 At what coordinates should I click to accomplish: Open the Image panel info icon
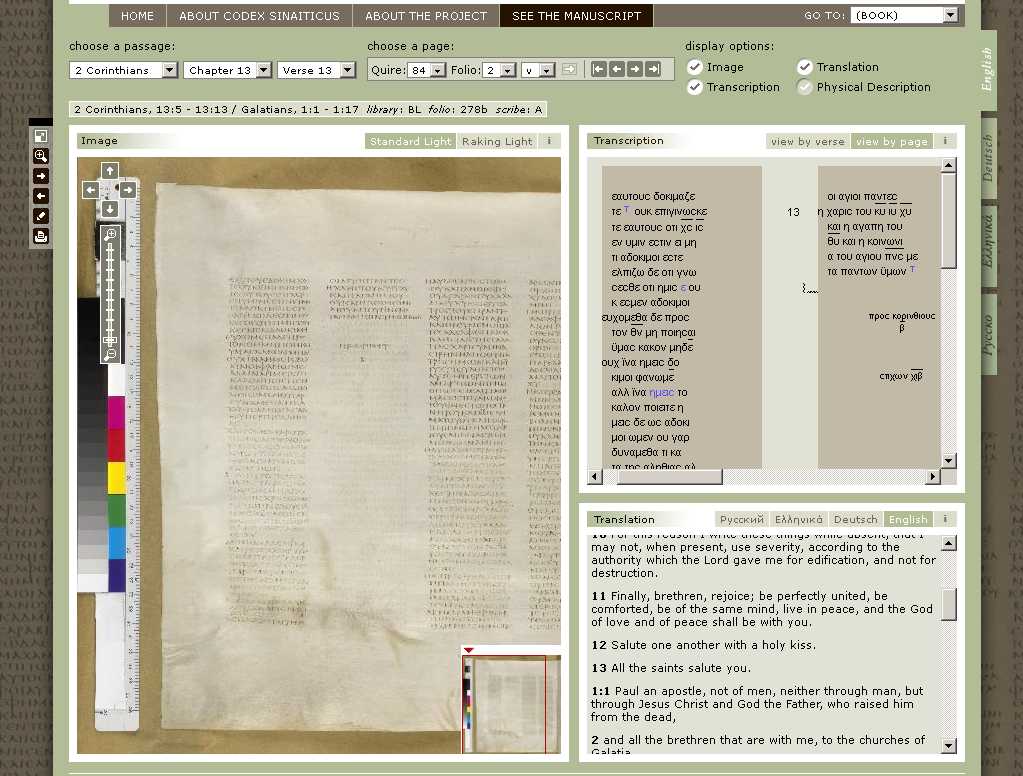(x=549, y=141)
